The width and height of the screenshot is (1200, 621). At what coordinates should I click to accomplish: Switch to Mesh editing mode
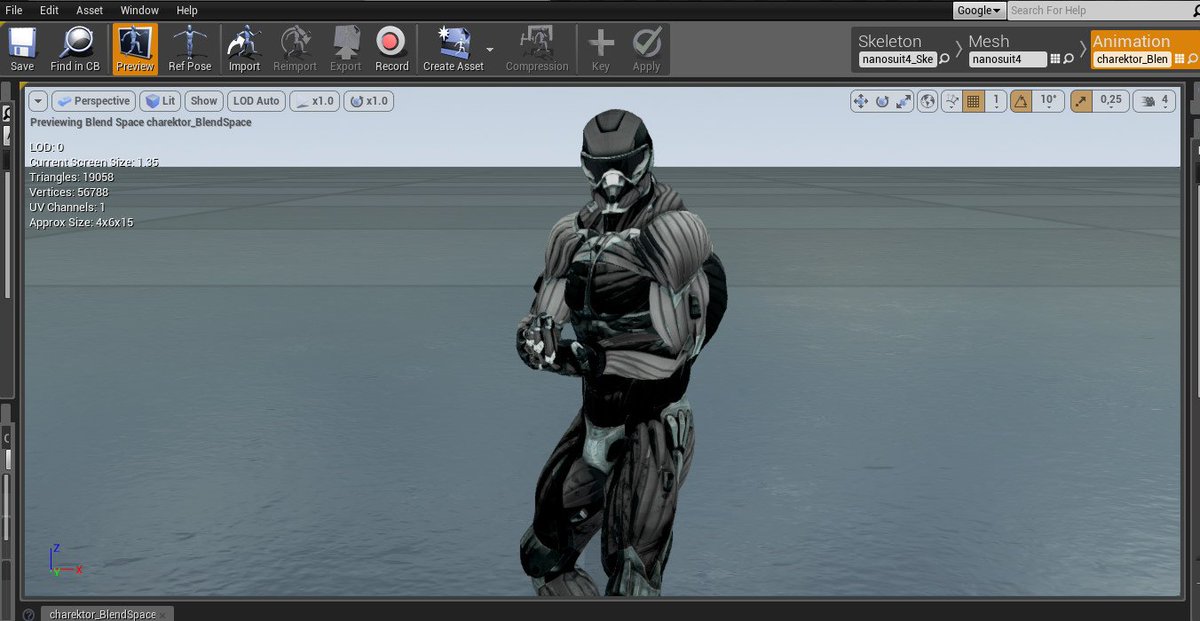click(x=988, y=41)
